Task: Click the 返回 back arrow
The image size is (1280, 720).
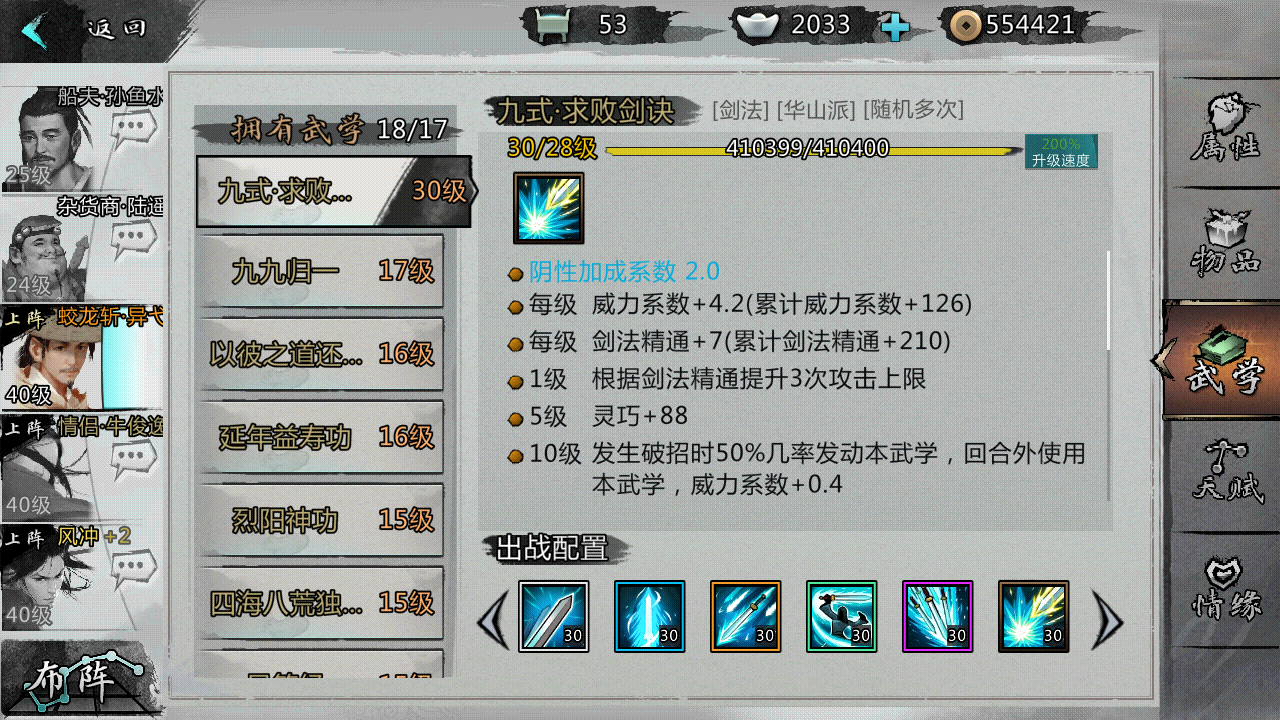Action: (x=36, y=29)
